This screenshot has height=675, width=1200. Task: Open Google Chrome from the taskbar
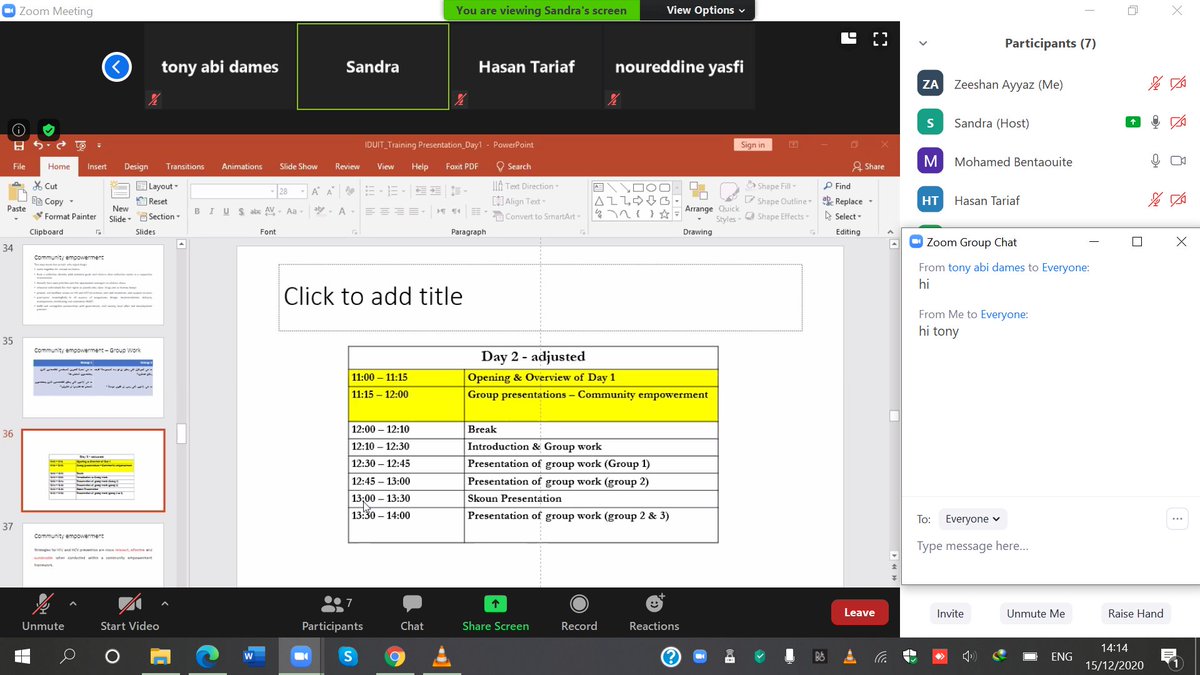[x=395, y=657]
